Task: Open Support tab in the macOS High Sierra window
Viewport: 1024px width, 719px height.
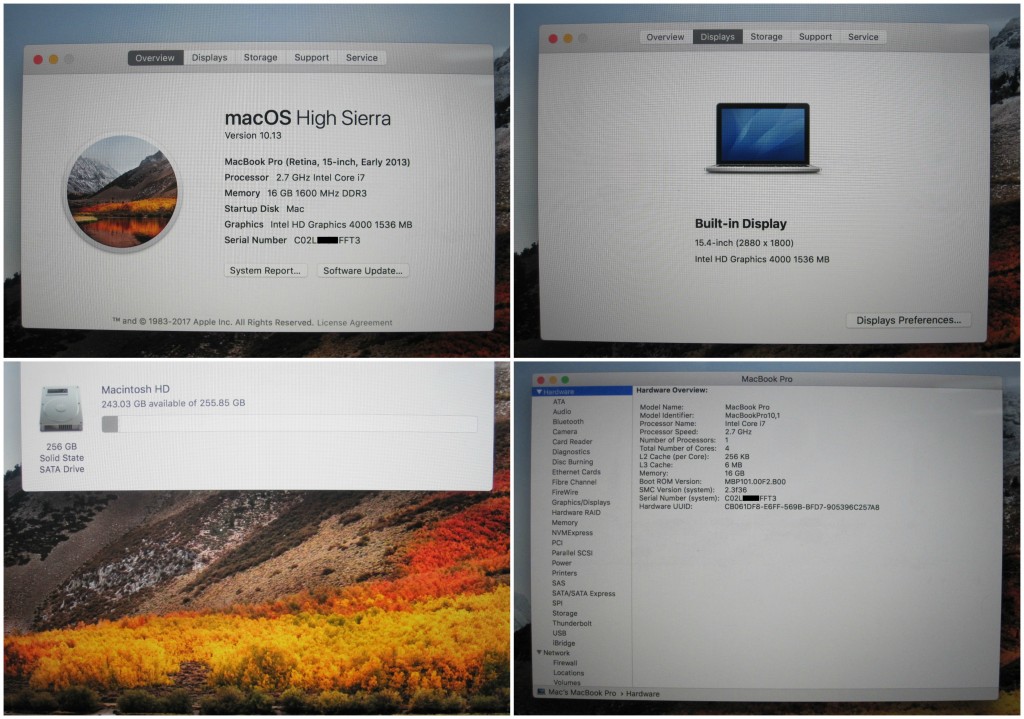Action: (312, 57)
